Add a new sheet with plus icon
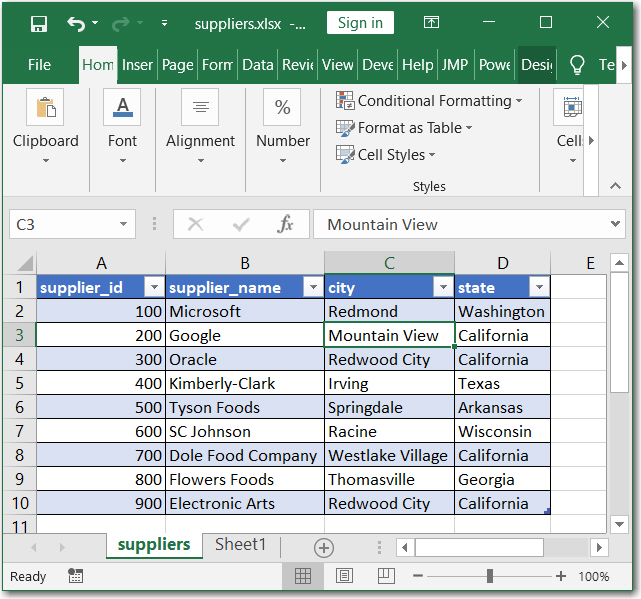Viewport: 641px width, 599px height. 323,547
